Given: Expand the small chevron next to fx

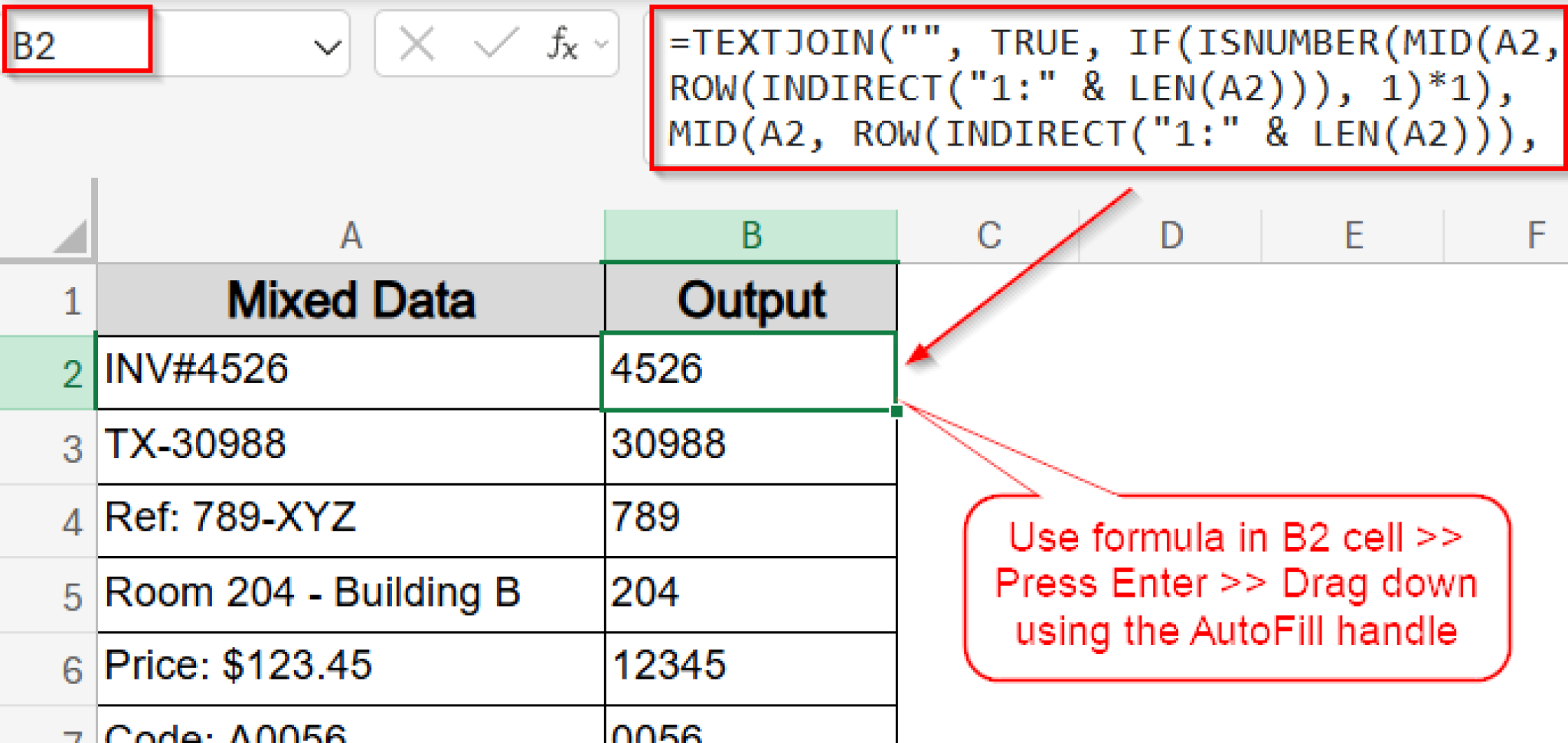Looking at the screenshot, I should coord(599,44).
